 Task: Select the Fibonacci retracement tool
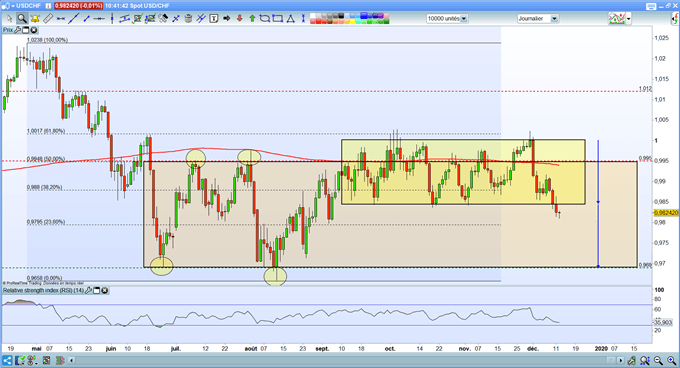click(x=137, y=19)
